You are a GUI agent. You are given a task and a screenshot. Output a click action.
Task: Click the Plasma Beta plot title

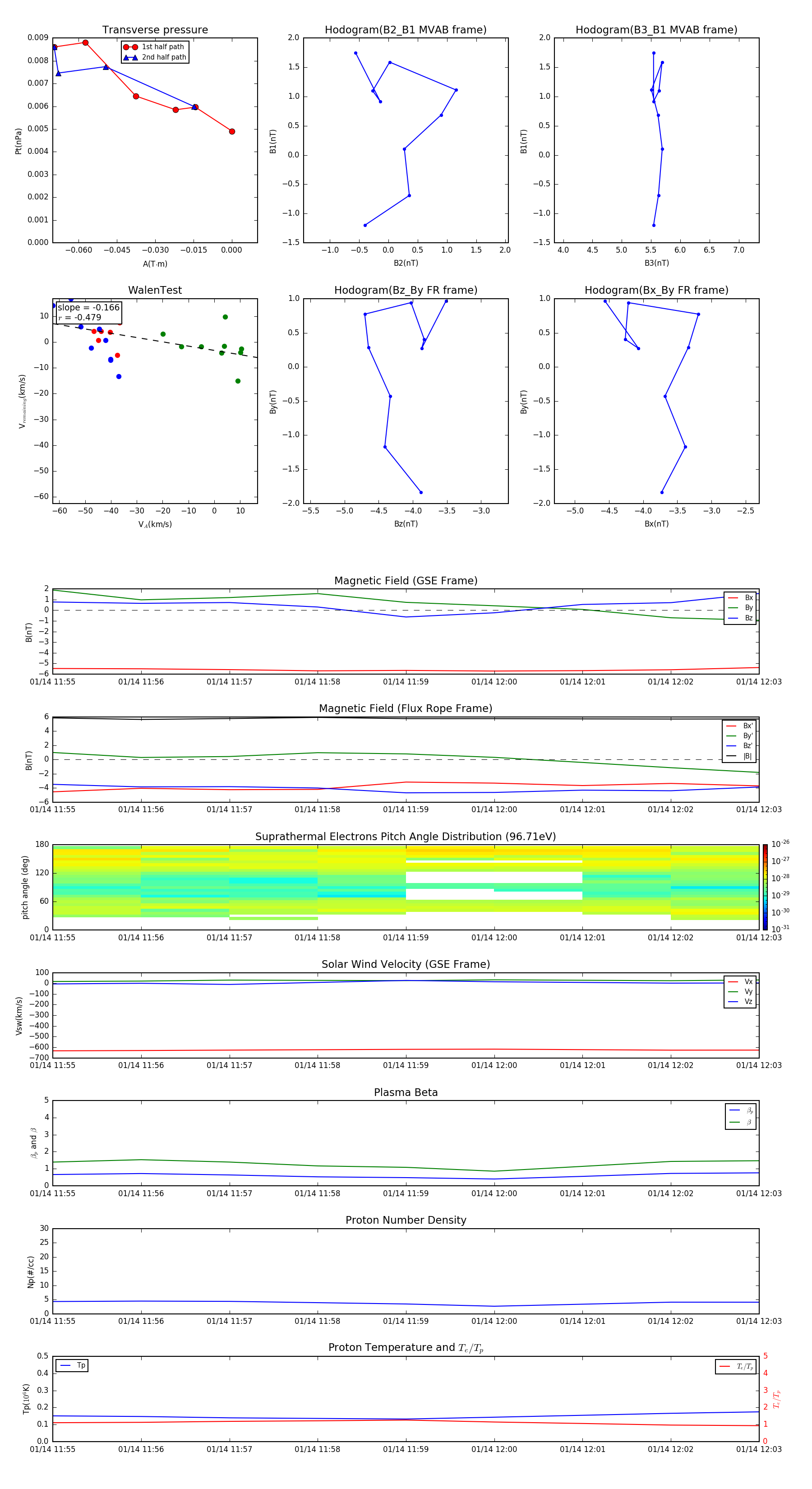coord(406,1092)
